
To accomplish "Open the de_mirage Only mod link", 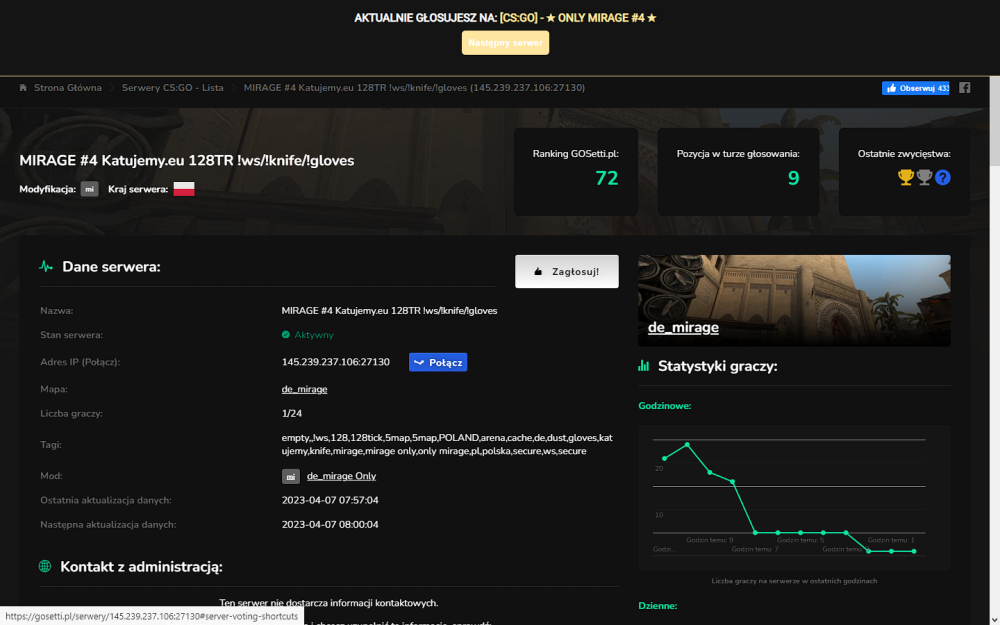I will pos(341,476).
